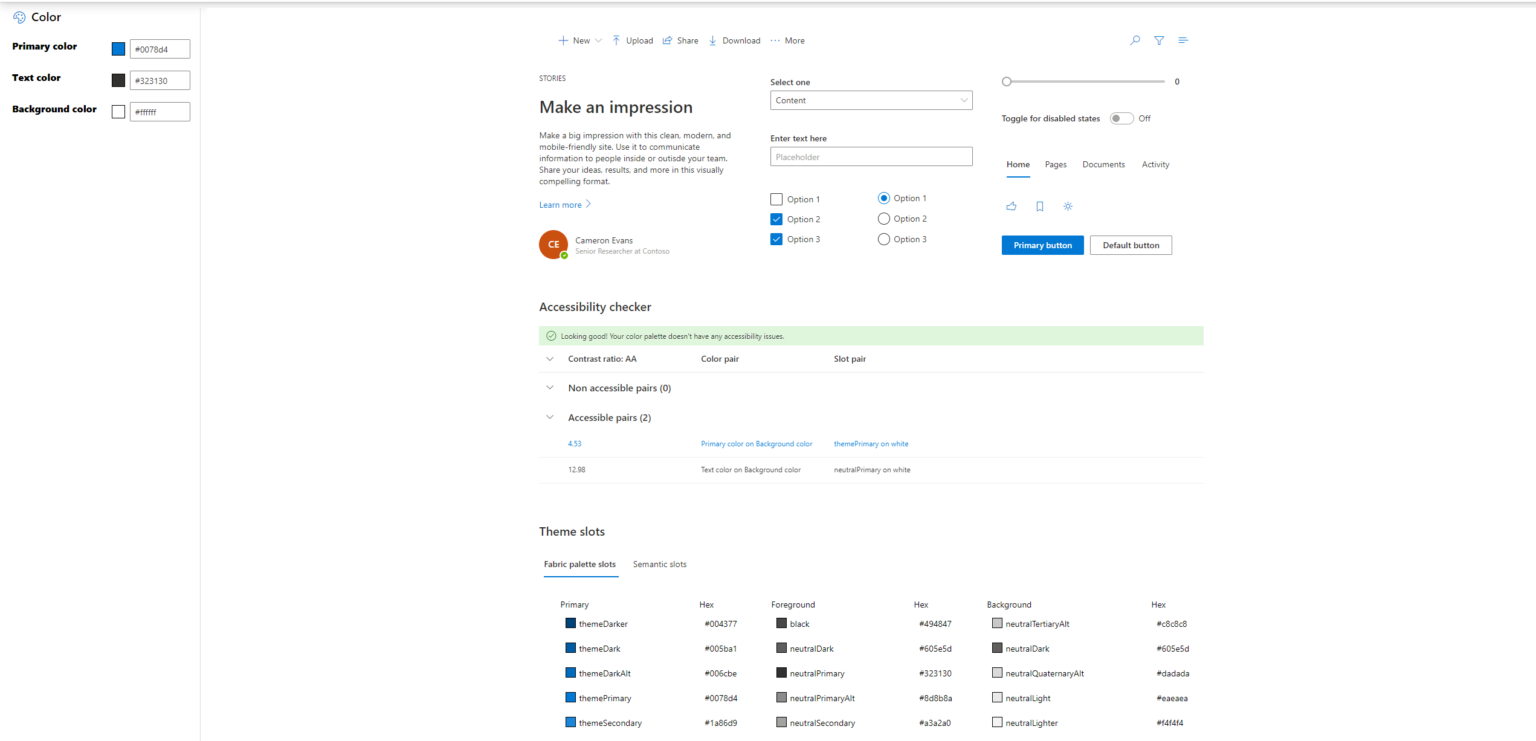Open the Documents tab

click(x=1103, y=164)
